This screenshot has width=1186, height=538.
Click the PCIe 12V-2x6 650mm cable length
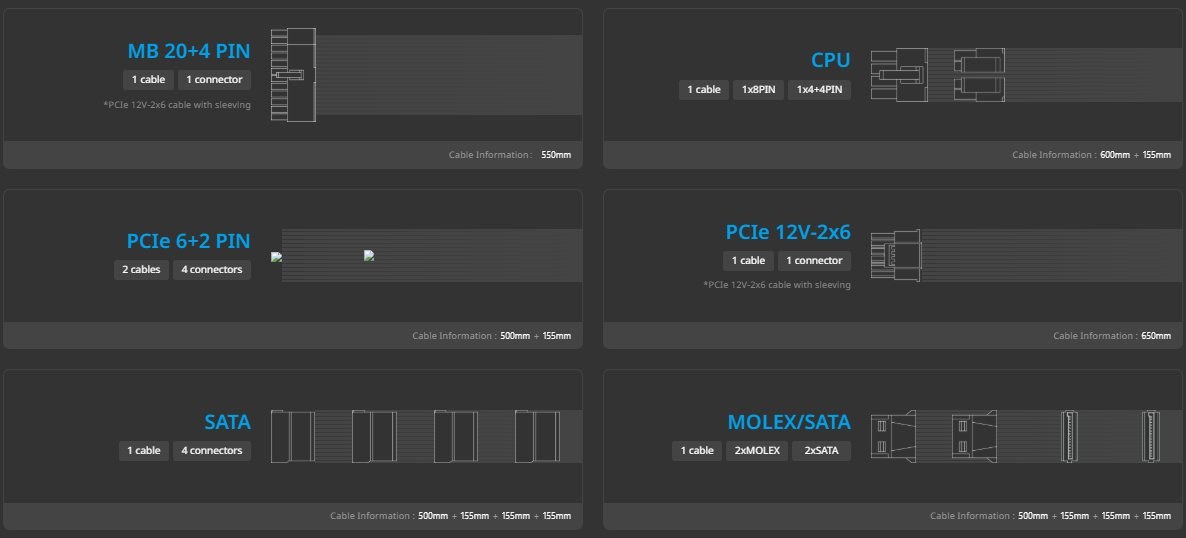click(x=1155, y=336)
